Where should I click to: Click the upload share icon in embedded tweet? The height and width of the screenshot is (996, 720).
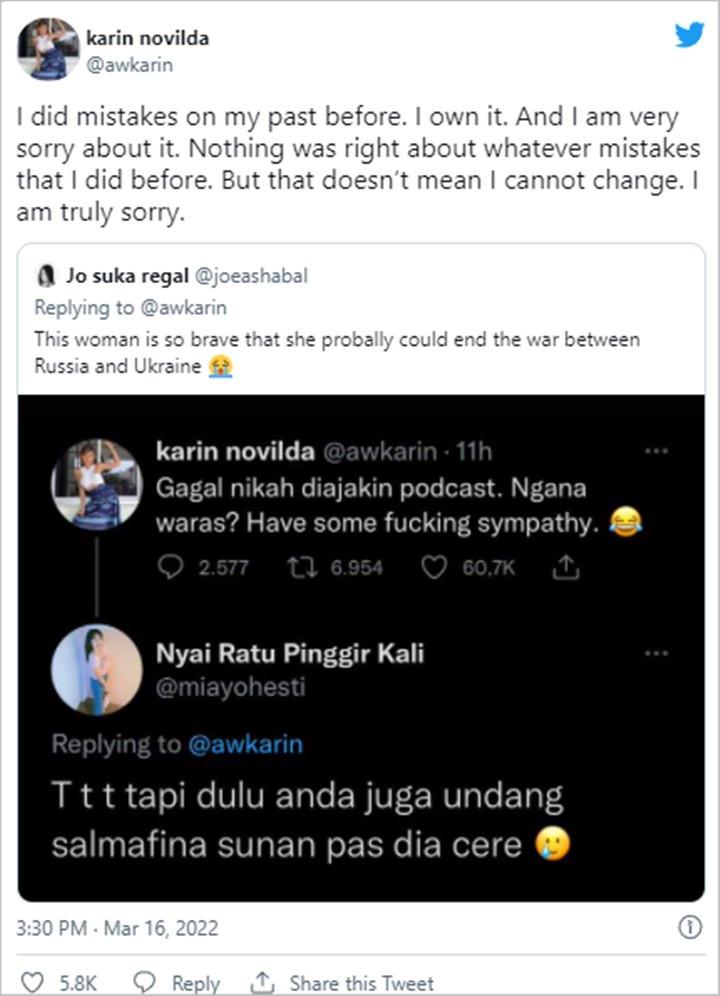click(566, 567)
